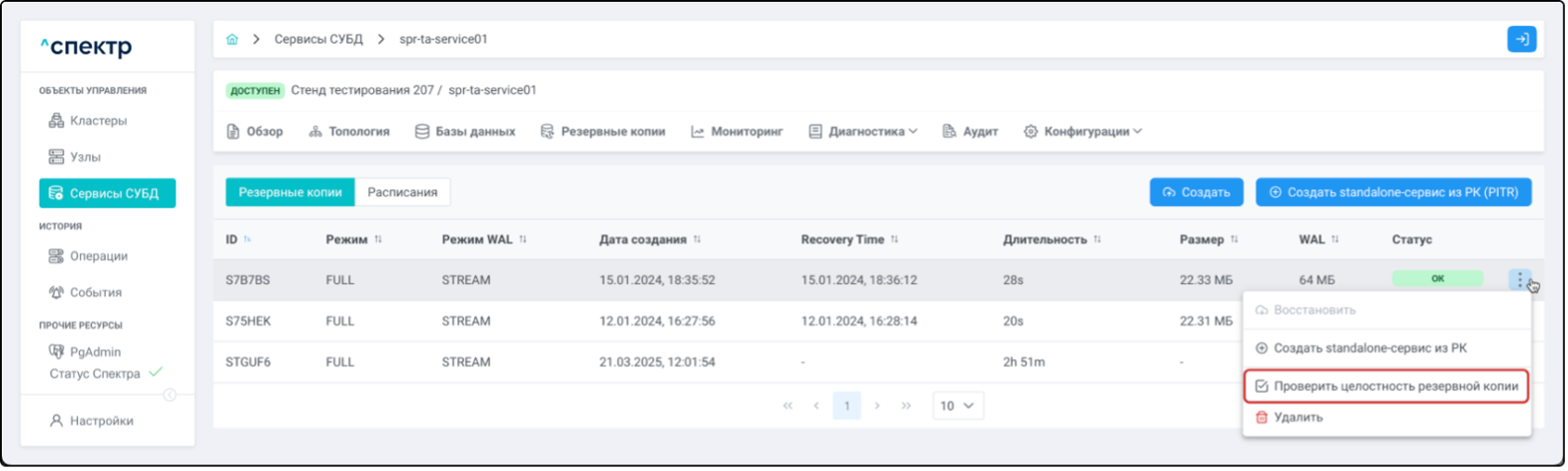This screenshot has height=471, width=1568.
Task: Choose Удалить from the context menu
Action: tap(1297, 418)
